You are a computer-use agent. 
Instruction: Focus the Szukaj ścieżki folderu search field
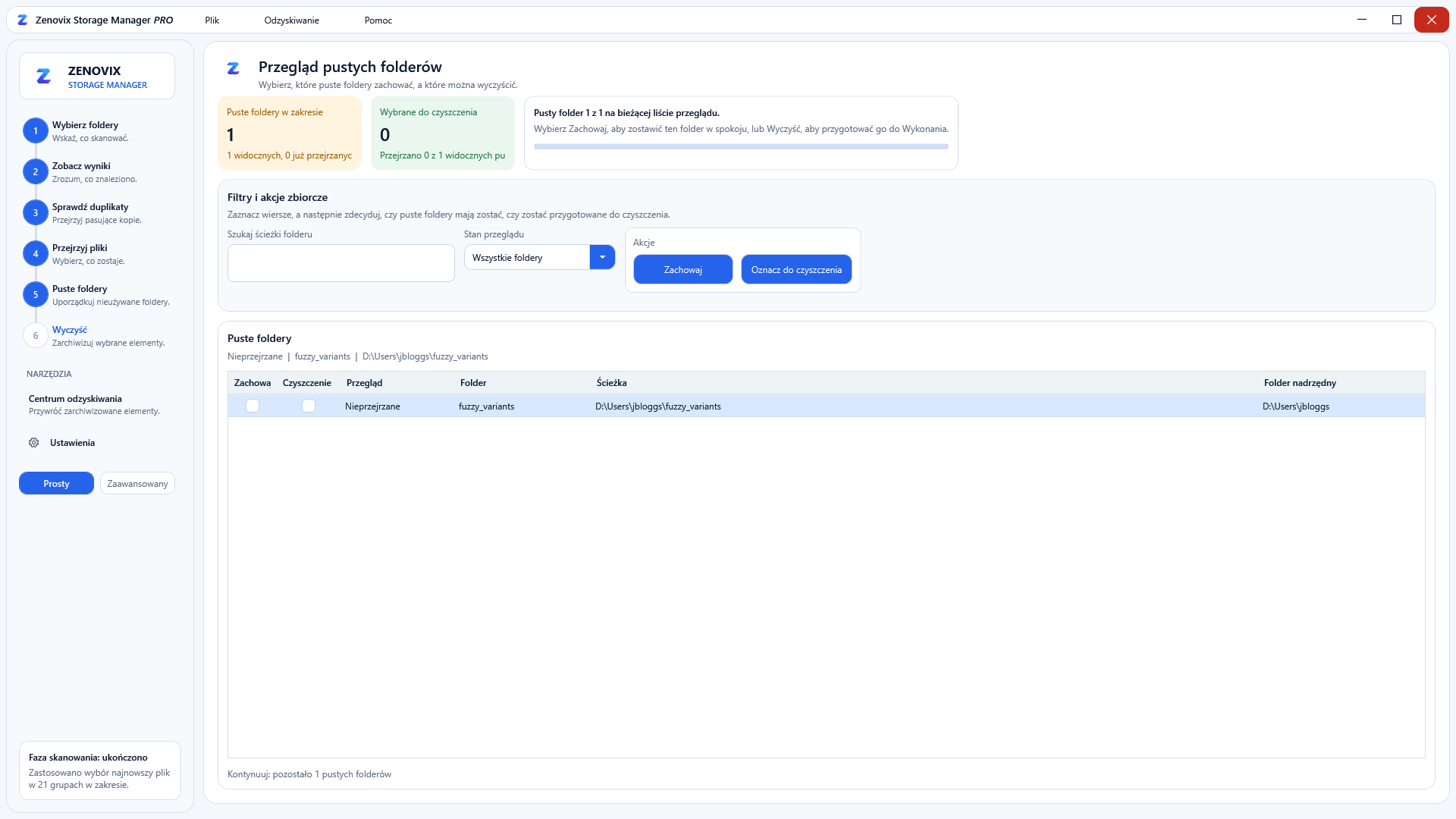point(341,262)
